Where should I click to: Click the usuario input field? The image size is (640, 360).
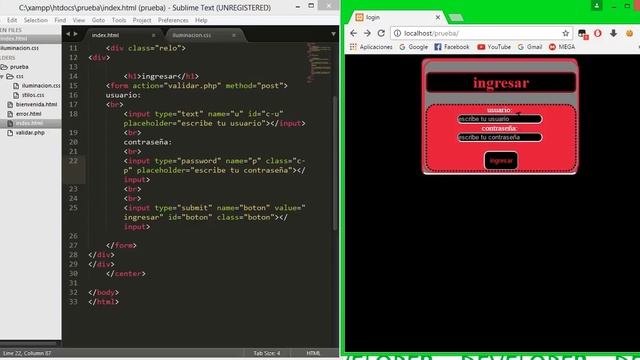(500, 119)
